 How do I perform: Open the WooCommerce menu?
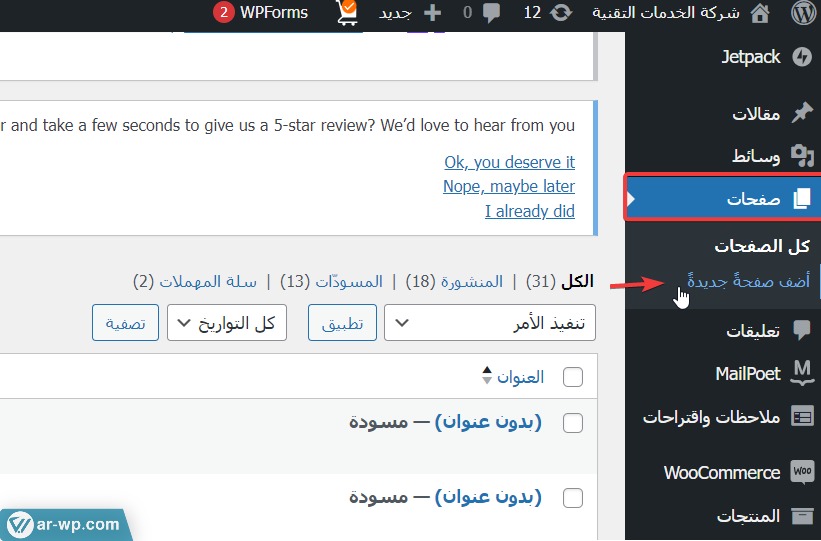coord(723,472)
